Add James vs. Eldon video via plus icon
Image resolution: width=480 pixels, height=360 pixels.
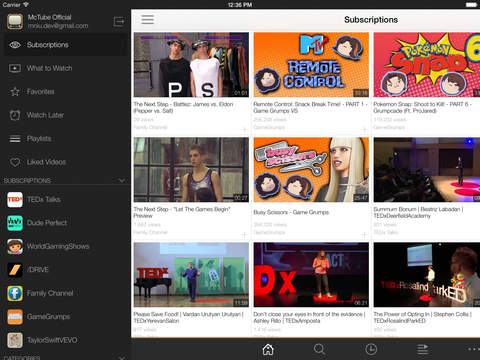point(244,130)
